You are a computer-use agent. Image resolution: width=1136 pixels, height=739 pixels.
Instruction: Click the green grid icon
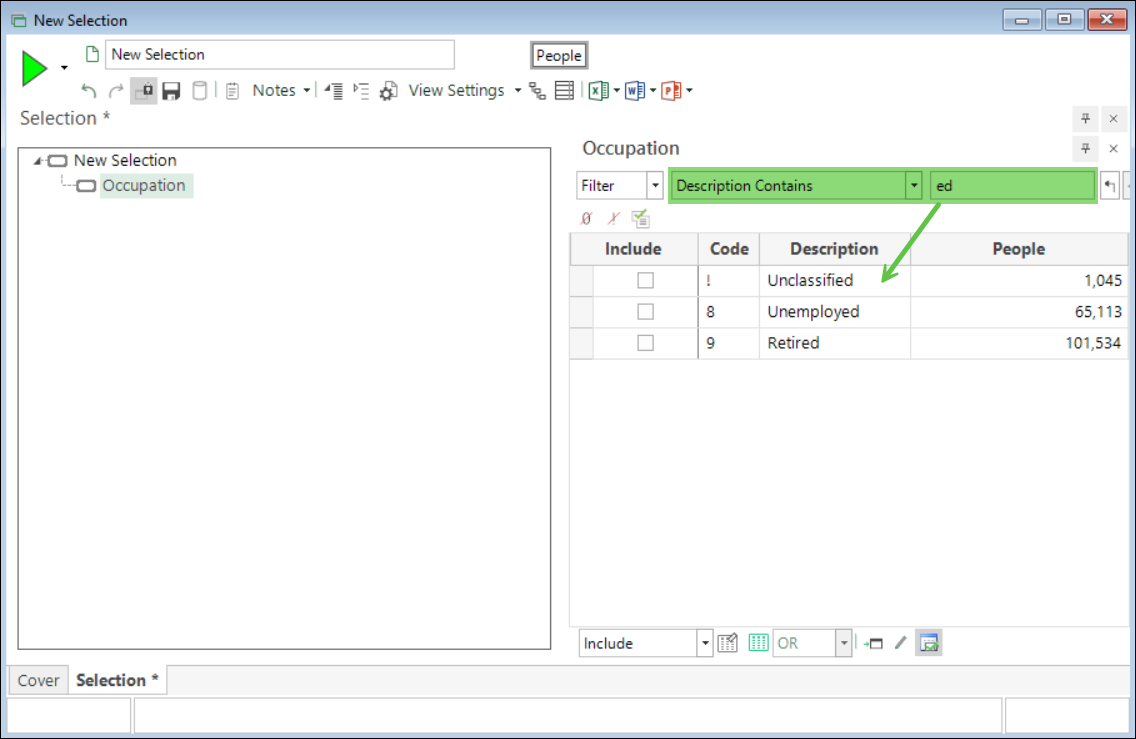[759, 643]
